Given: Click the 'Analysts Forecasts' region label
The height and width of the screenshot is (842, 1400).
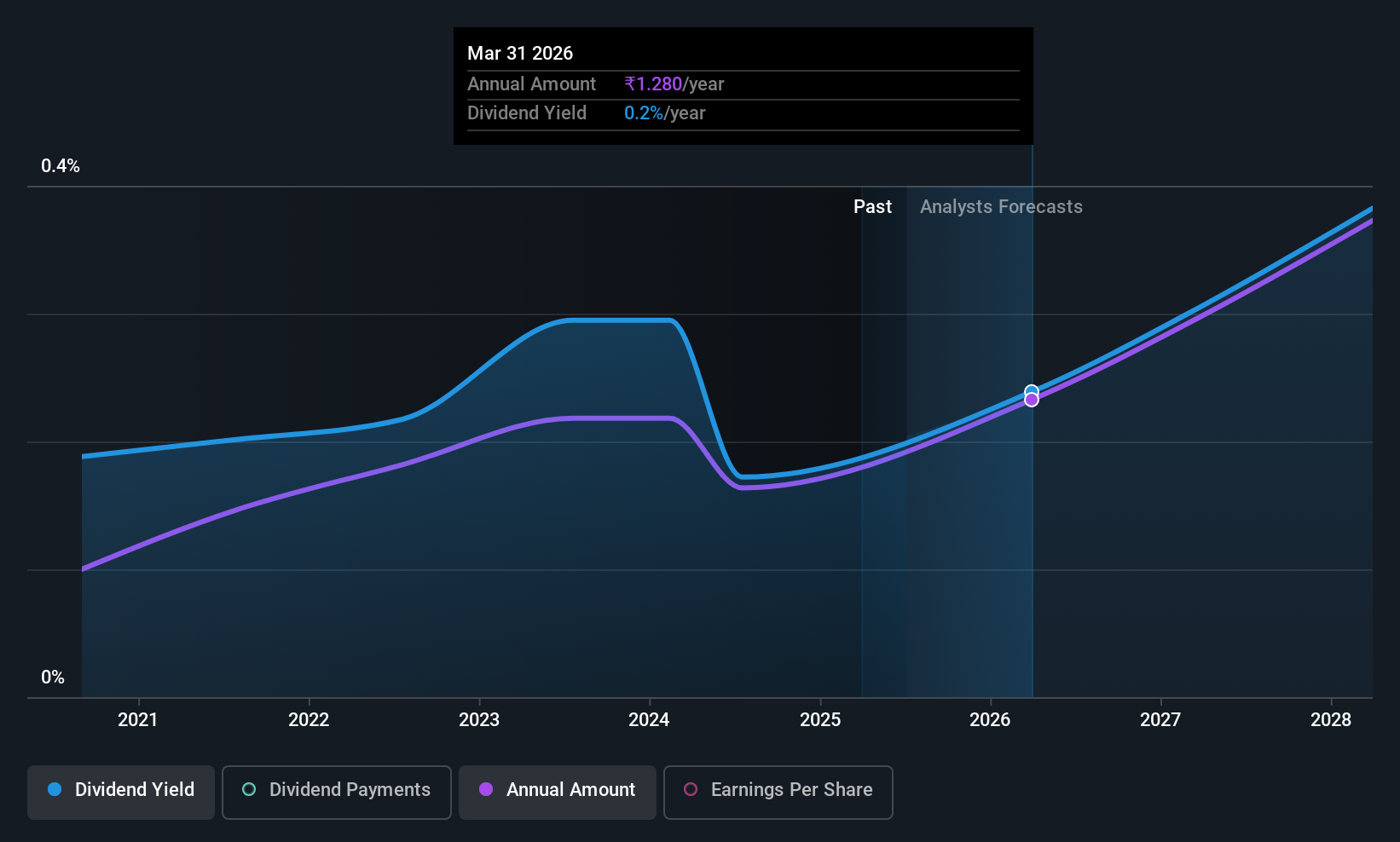Looking at the screenshot, I should (1002, 207).
